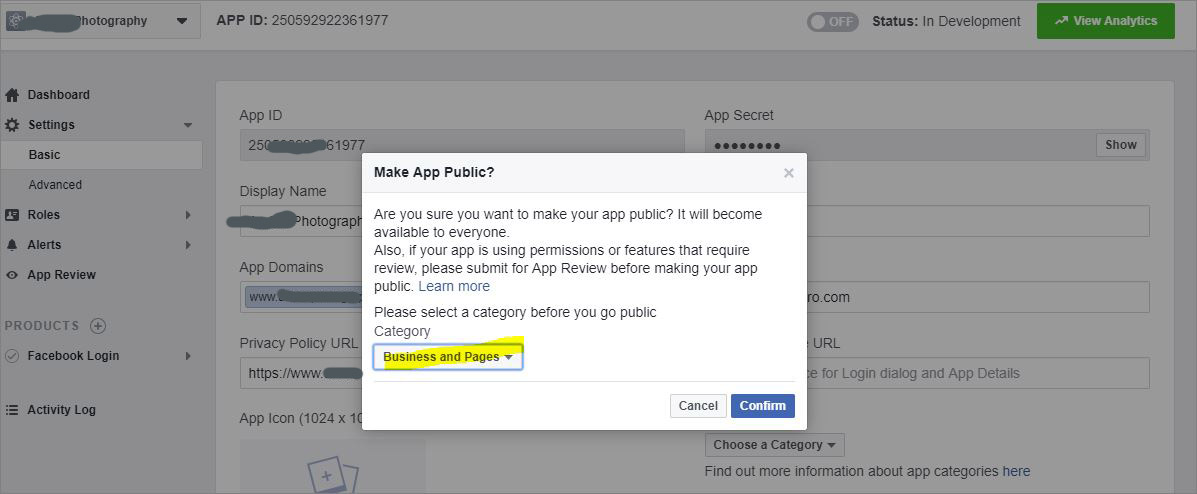Cancel making the app public
The height and width of the screenshot is (494, 1197).
(698, 406)
